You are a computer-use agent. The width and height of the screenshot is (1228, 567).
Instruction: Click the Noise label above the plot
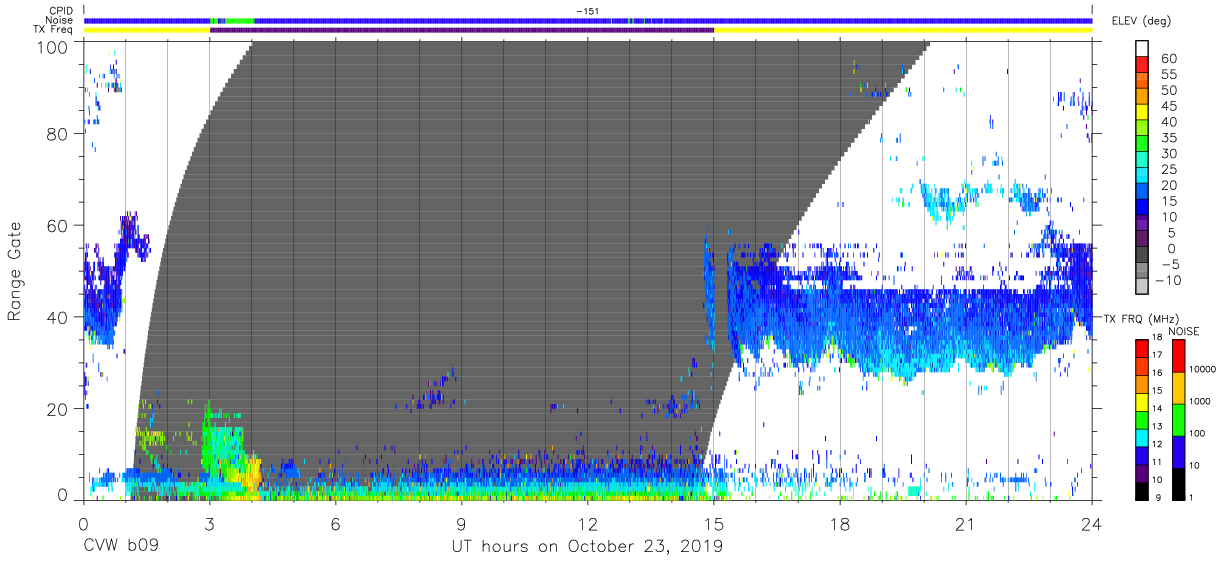[60, 20]
